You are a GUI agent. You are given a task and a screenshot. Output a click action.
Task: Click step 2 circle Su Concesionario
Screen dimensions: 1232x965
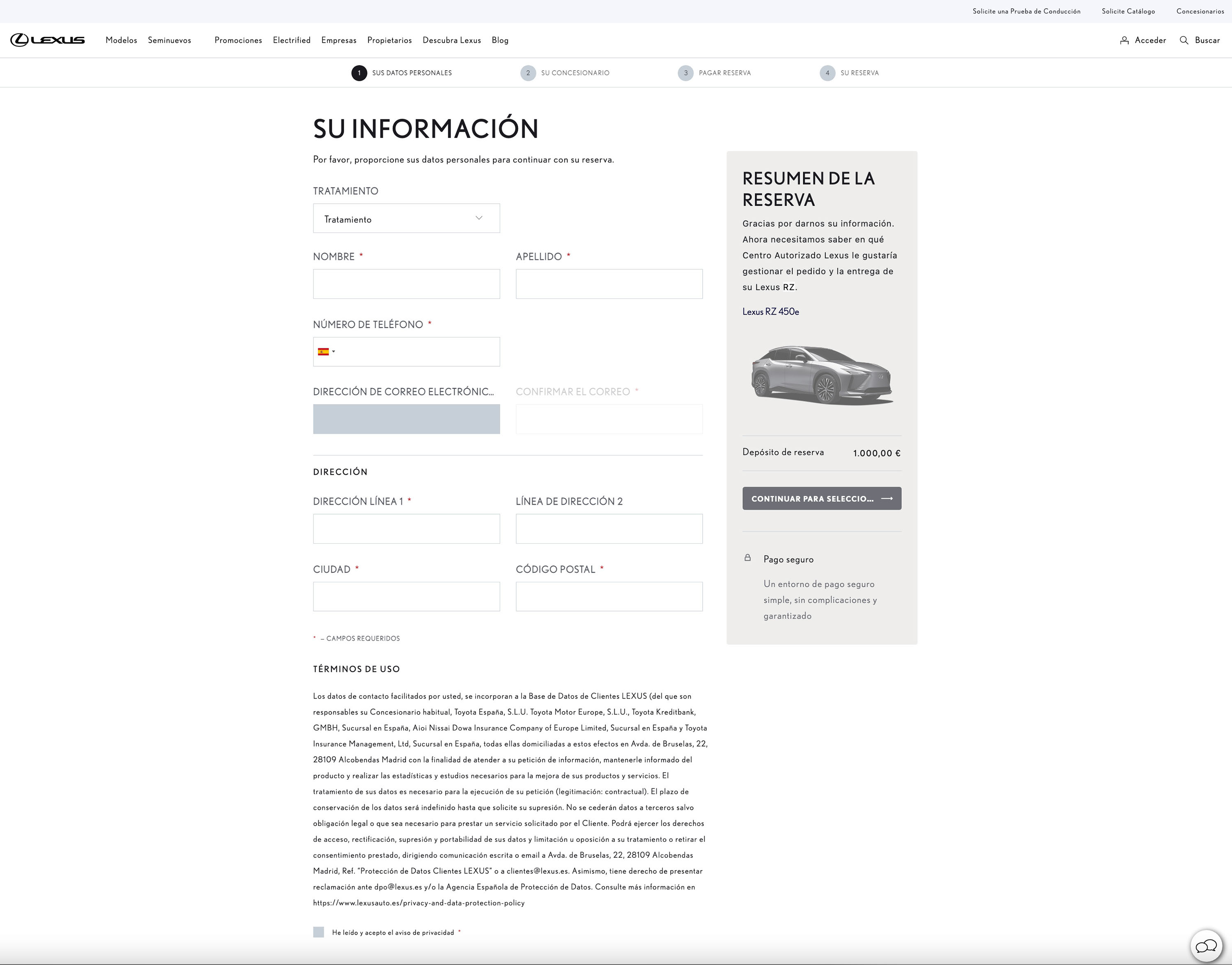pos(528,73)
